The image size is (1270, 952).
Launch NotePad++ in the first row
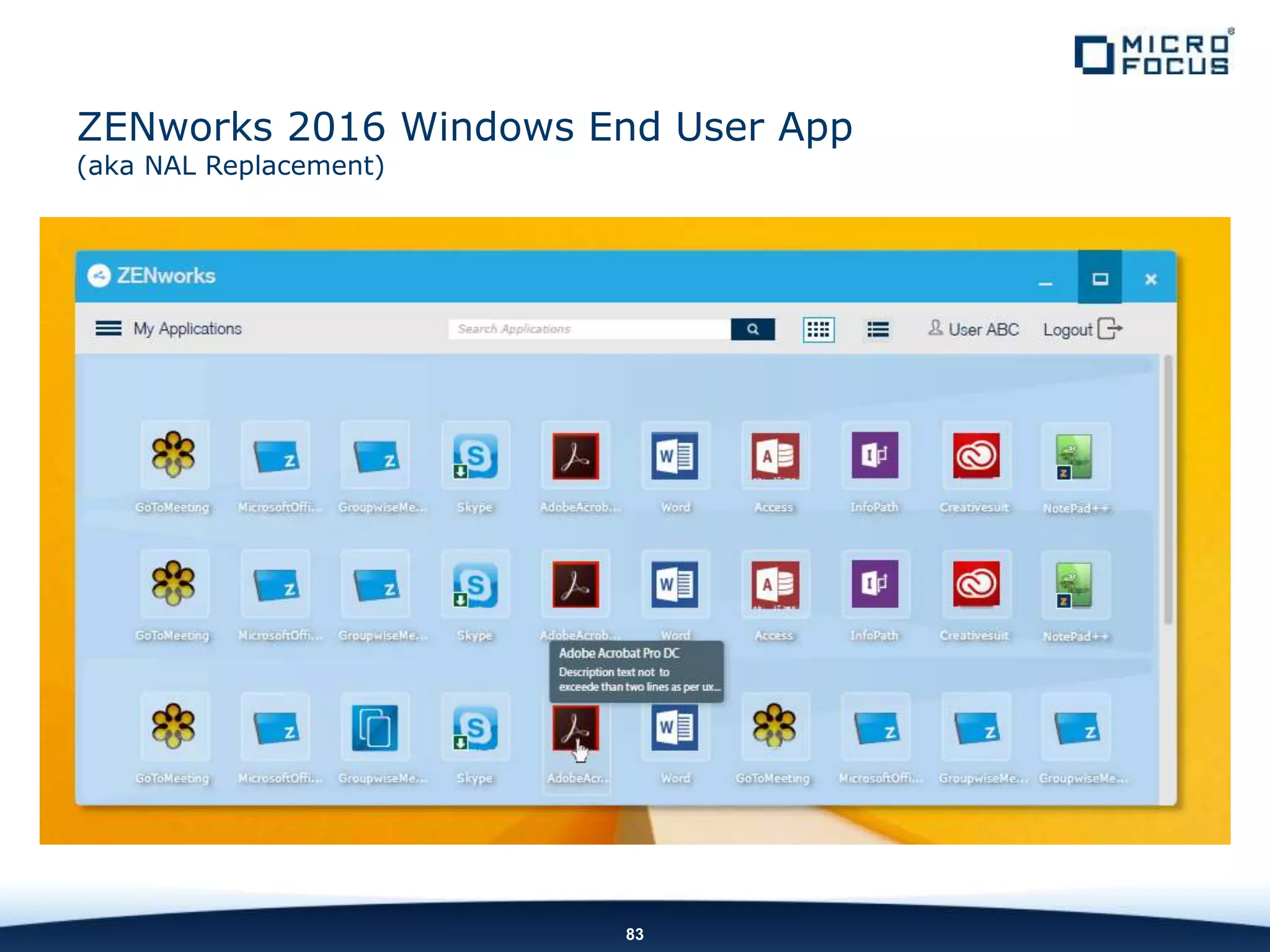click(x=1076, y=457)
